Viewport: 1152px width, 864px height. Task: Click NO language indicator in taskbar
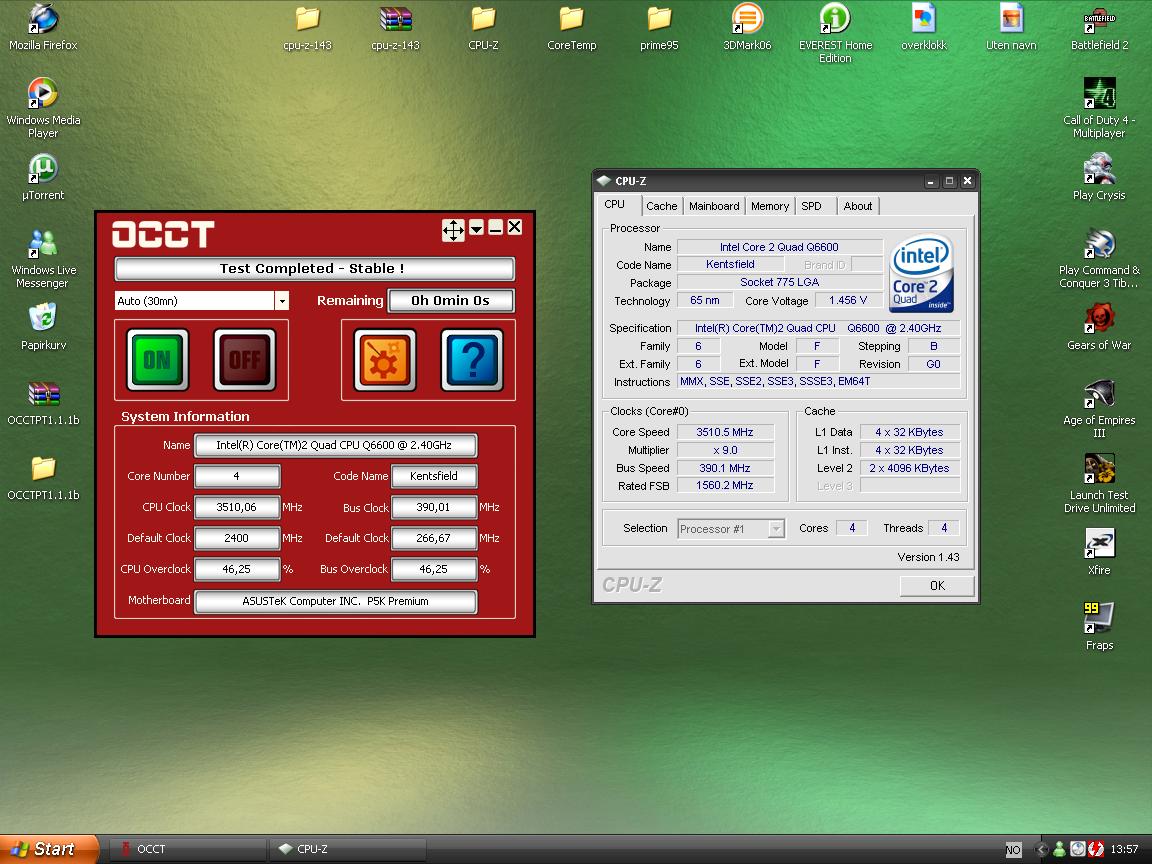coord(1013,849)
